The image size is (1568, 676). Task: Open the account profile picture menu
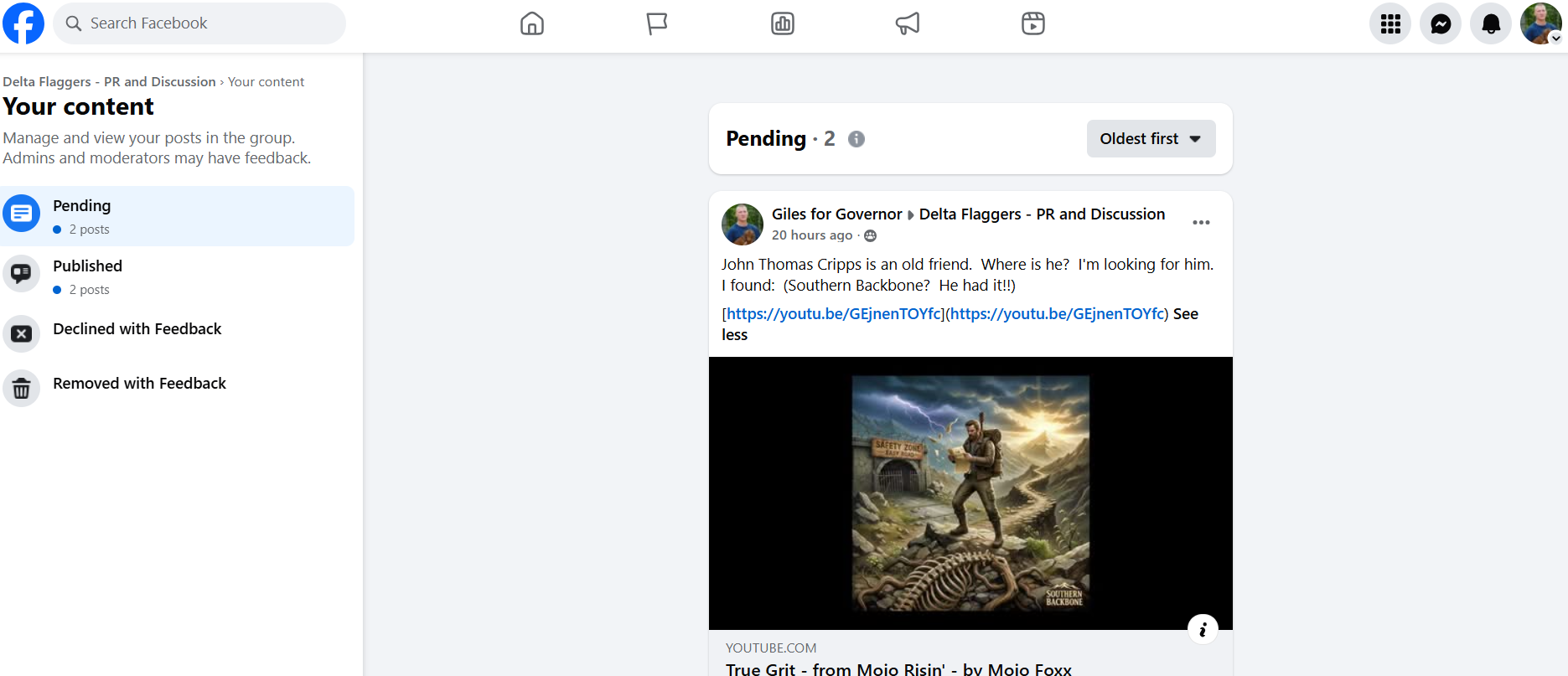pos(1541,23)
